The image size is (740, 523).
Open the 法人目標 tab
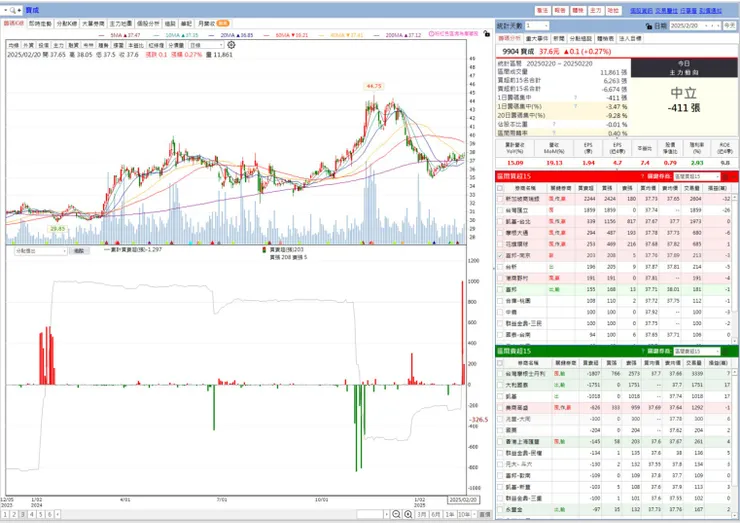click(630, 38)
